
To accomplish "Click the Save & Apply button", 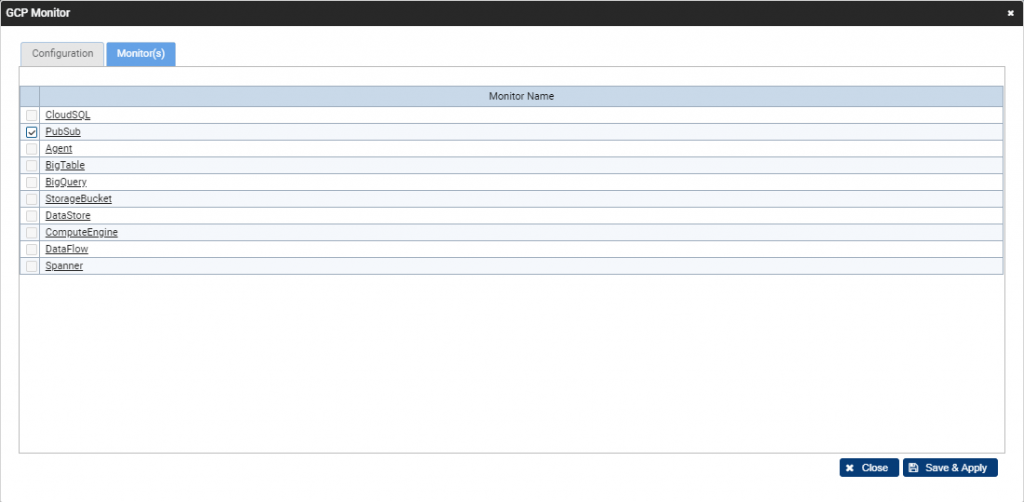I will 950,467.
